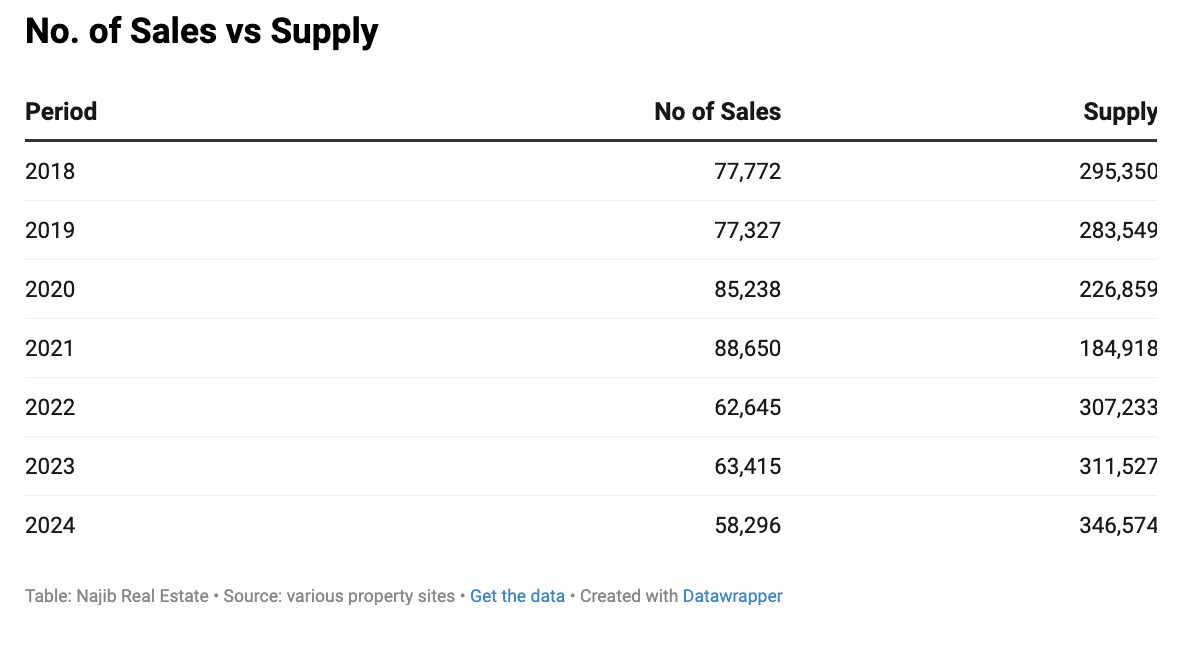
Task: Click the "Get the data" link
Action: pyautogui.click(x=517, y=596)
